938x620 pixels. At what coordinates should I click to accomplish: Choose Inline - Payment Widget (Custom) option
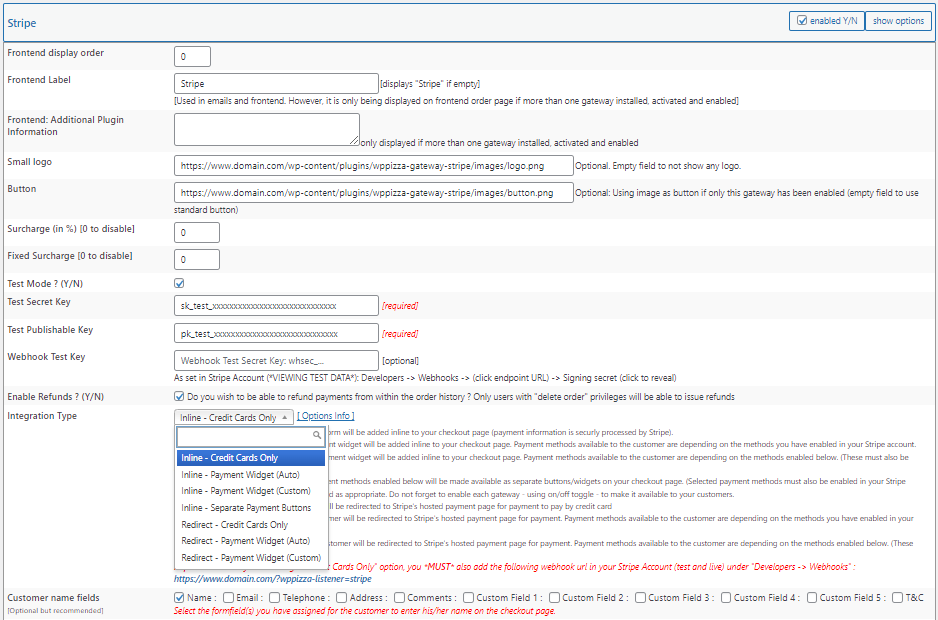click(251, 491)
